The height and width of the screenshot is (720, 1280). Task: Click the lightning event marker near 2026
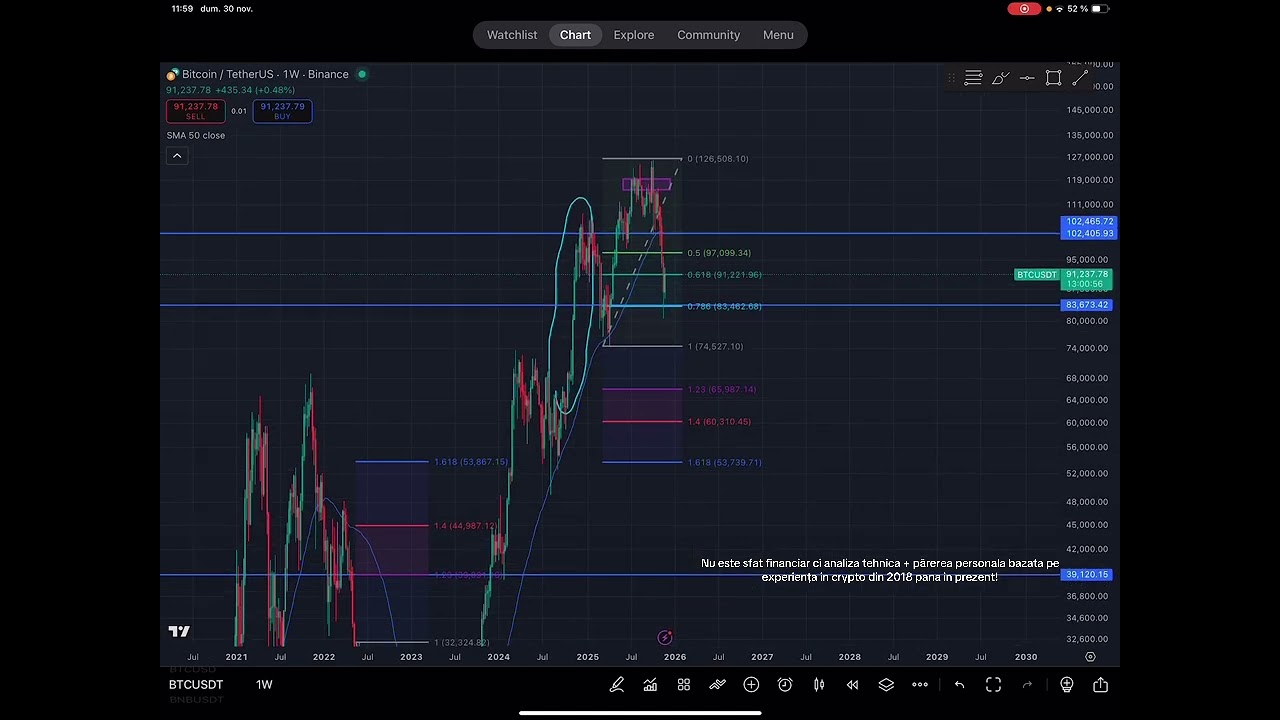coord(665,637)
